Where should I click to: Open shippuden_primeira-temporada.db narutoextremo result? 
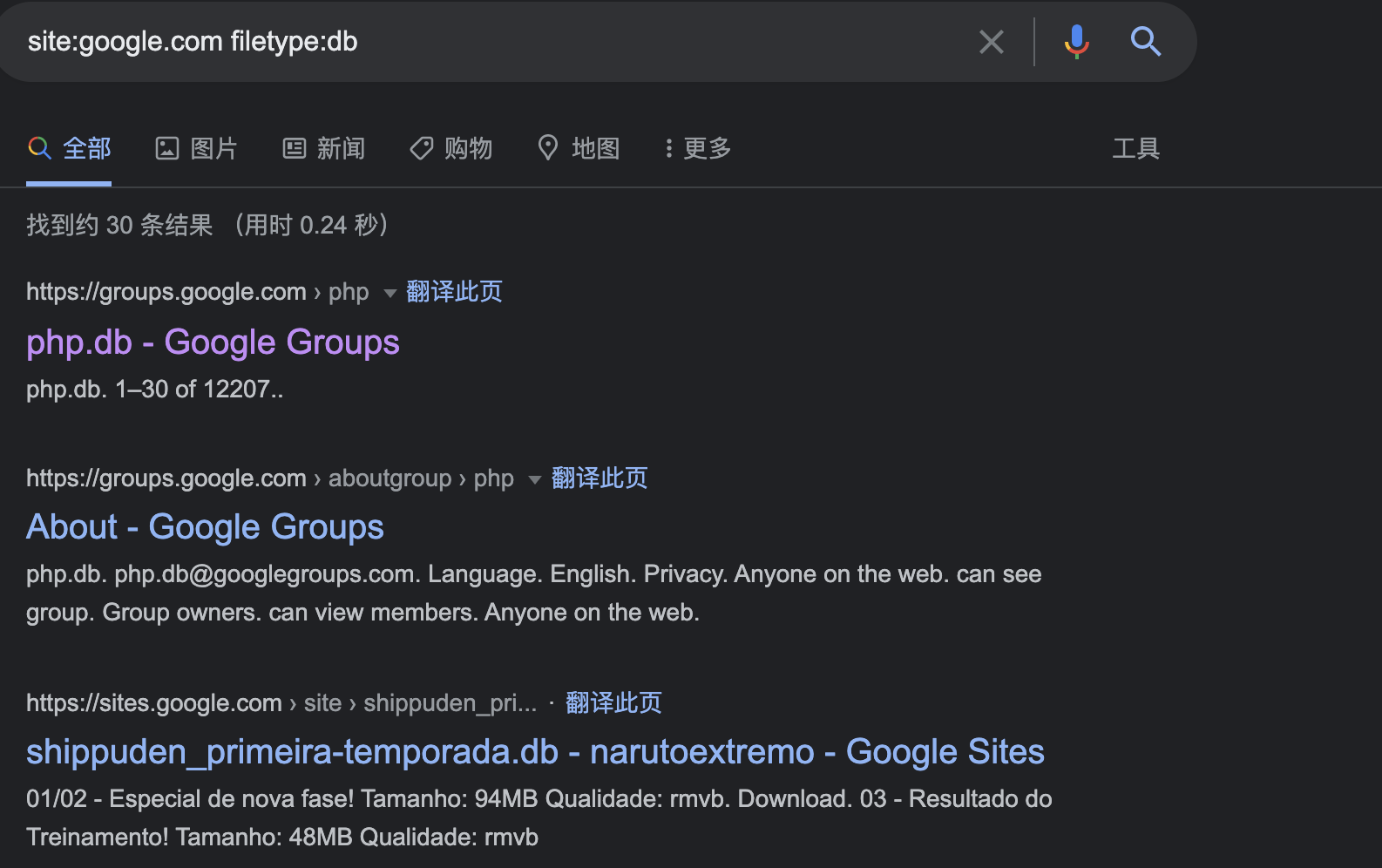pos(535,751)
